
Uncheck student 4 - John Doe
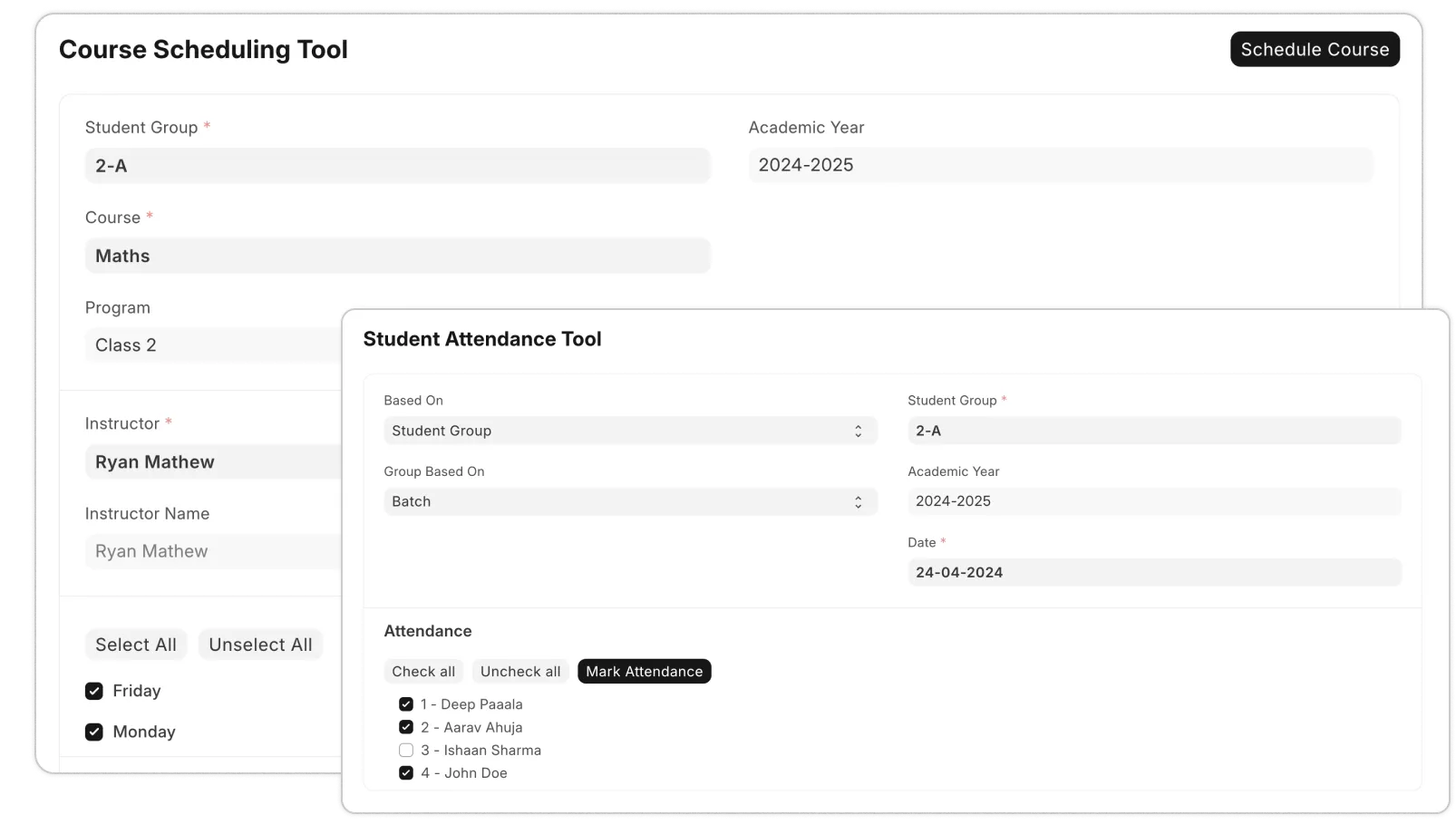(x=405, y=772)
